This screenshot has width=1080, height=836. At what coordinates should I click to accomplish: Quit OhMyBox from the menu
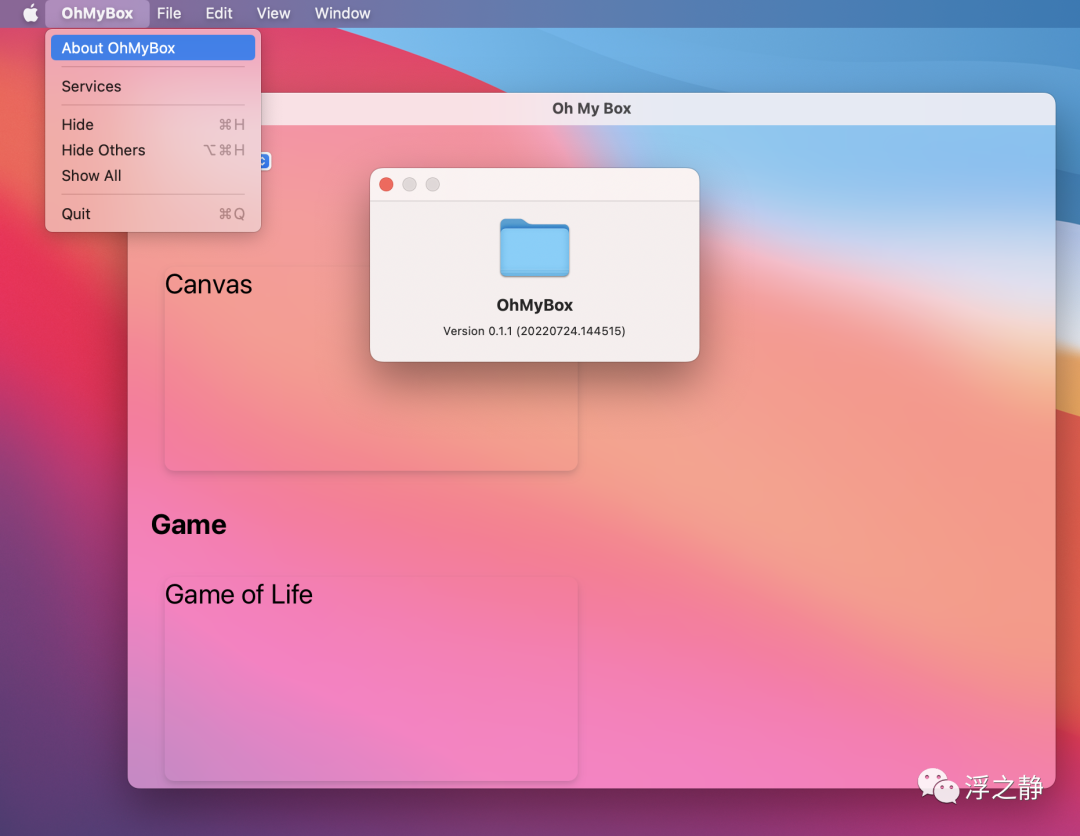coord(153,214)
